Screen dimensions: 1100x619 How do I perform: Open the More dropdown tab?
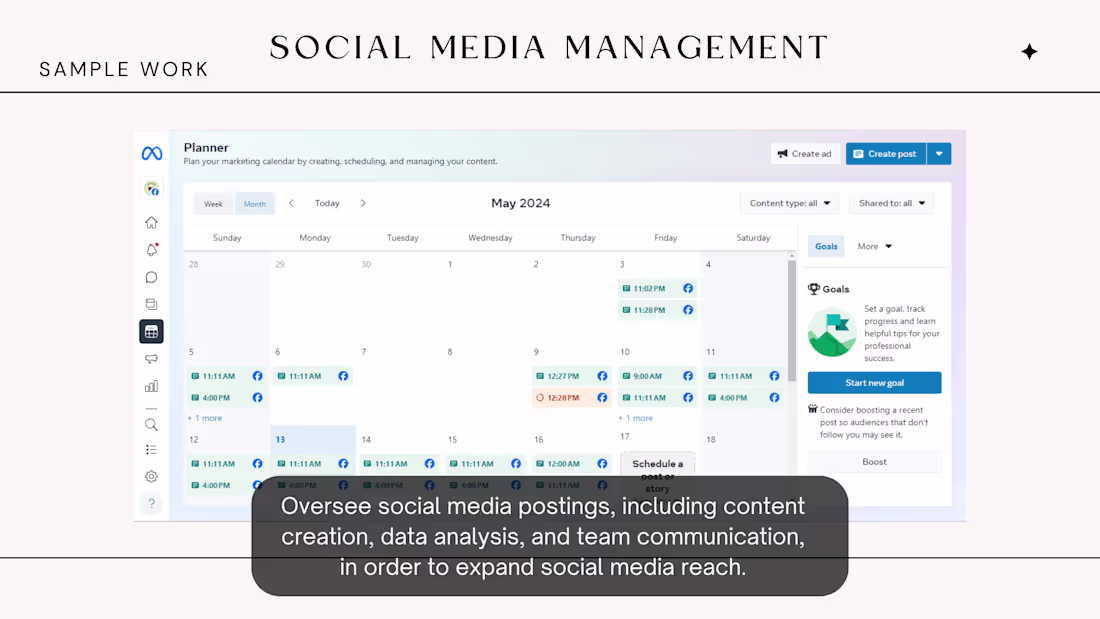(x=874, y=246)
